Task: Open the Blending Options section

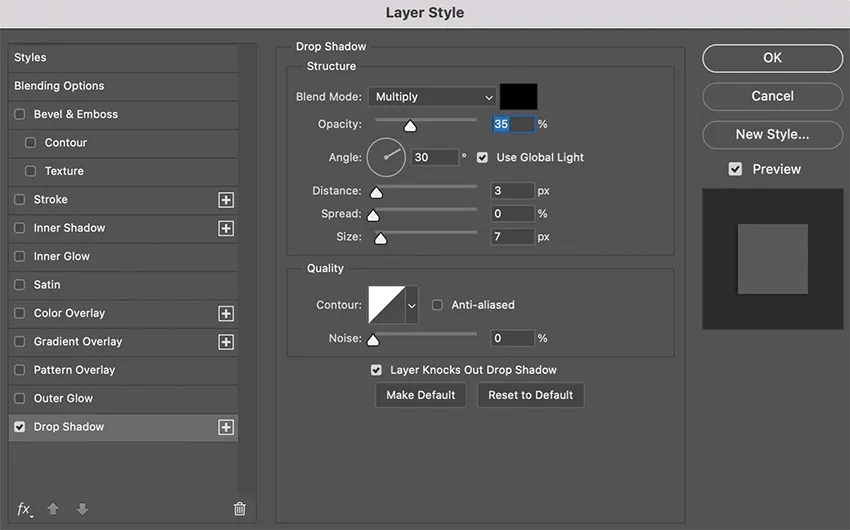Action: (x=59, y=86)
